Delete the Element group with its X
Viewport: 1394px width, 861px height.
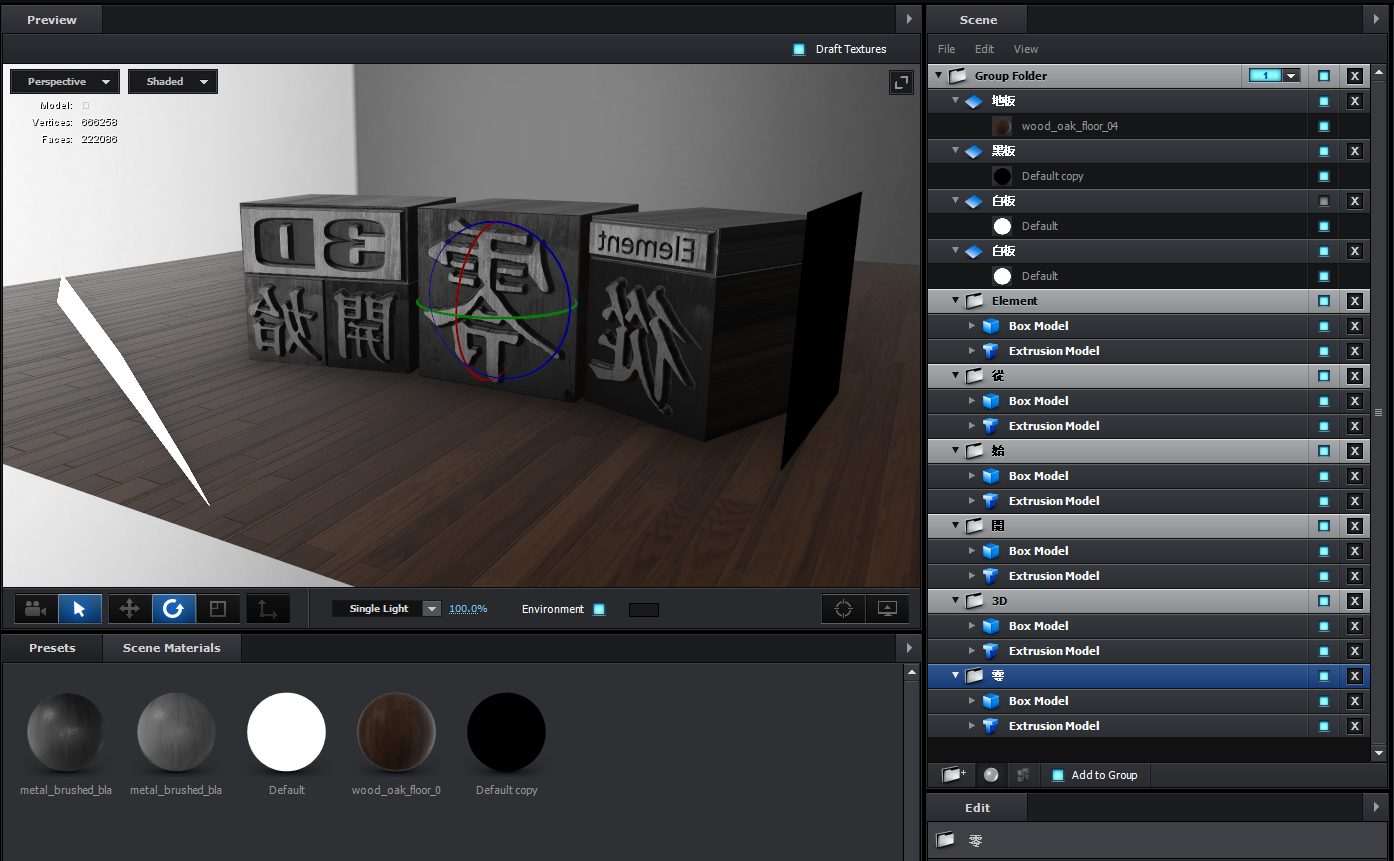[x=1355, y=301]
